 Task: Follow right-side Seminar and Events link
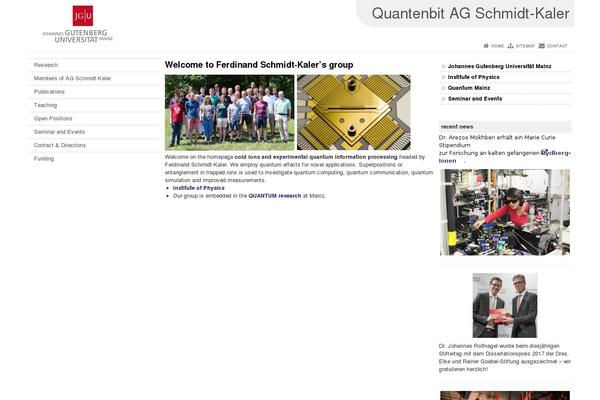[x=475, y=98]
